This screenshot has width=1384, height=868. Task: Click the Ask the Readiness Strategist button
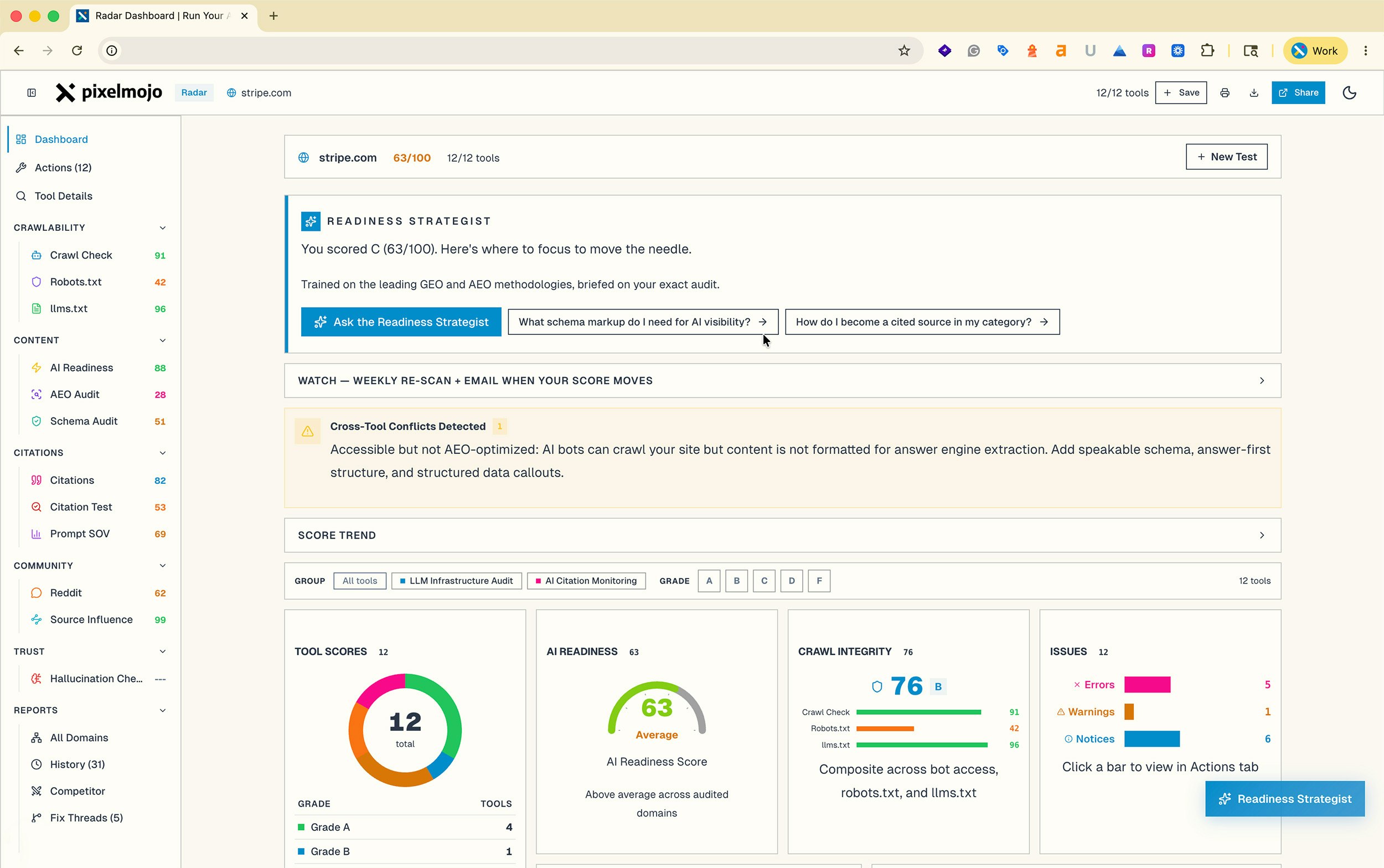(x=401, y=322)
